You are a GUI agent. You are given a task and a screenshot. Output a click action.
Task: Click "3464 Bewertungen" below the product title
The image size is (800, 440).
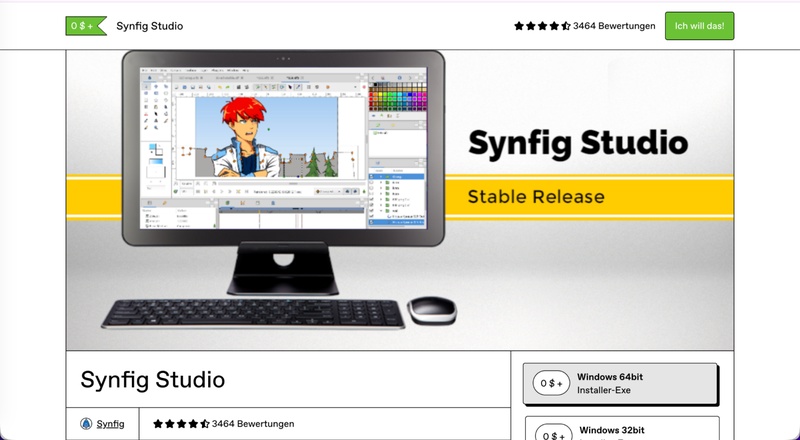(253, 424)
